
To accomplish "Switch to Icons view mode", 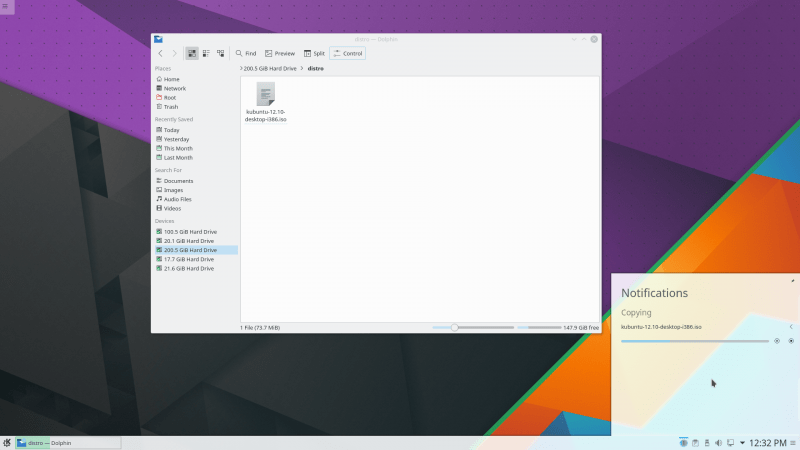I will click(192, 53).
